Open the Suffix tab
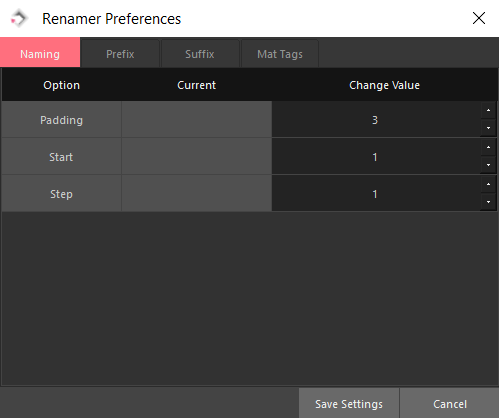499x418 pixels. point(200,54)
